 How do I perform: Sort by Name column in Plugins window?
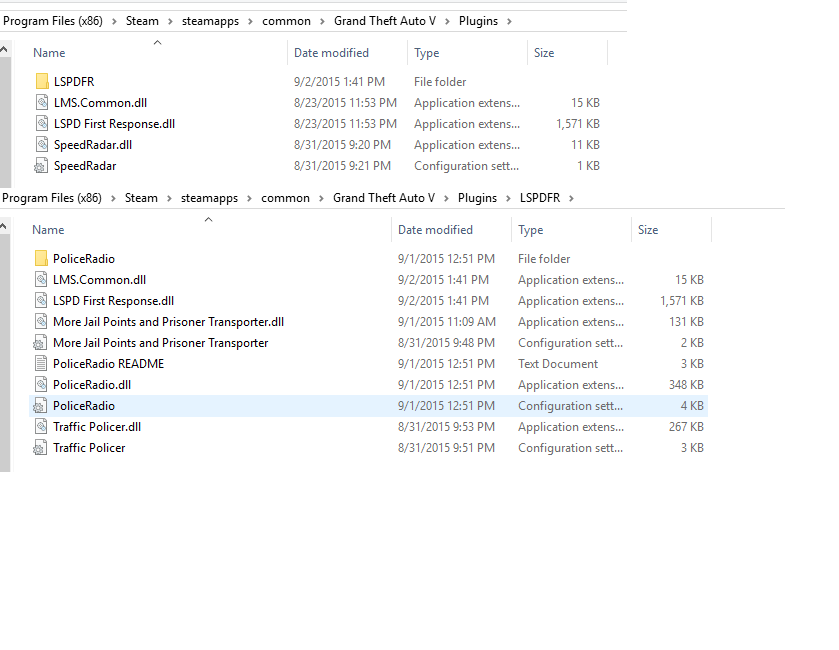click(49, 53)
